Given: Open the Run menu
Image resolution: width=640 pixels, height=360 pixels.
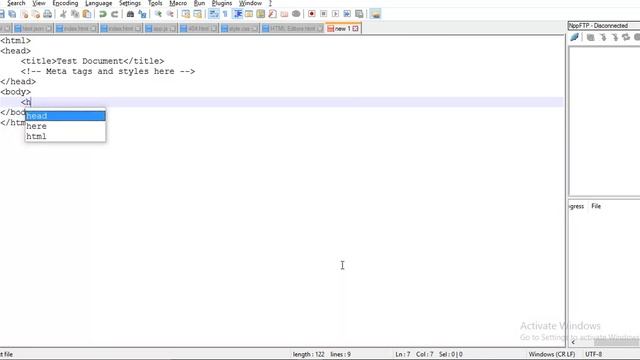Looking at the screenshot, I should tap(199, 3).
